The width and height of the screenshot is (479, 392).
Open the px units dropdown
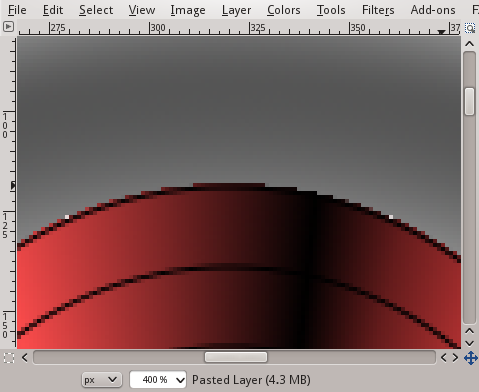(101, 380)
